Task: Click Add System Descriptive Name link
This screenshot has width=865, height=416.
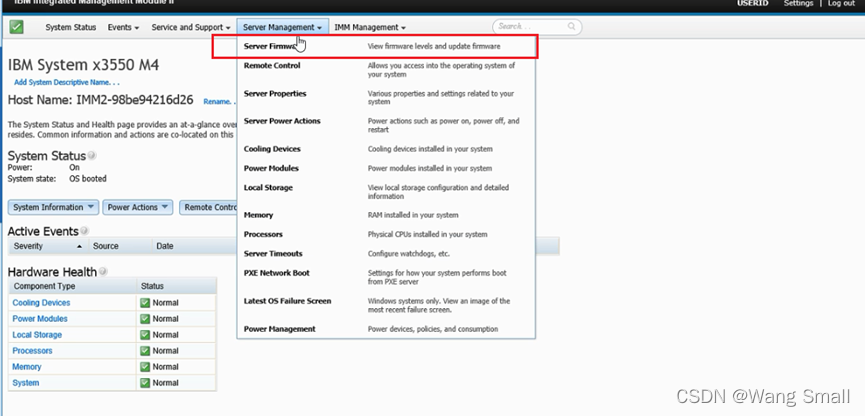Action: tap(67, 82)
